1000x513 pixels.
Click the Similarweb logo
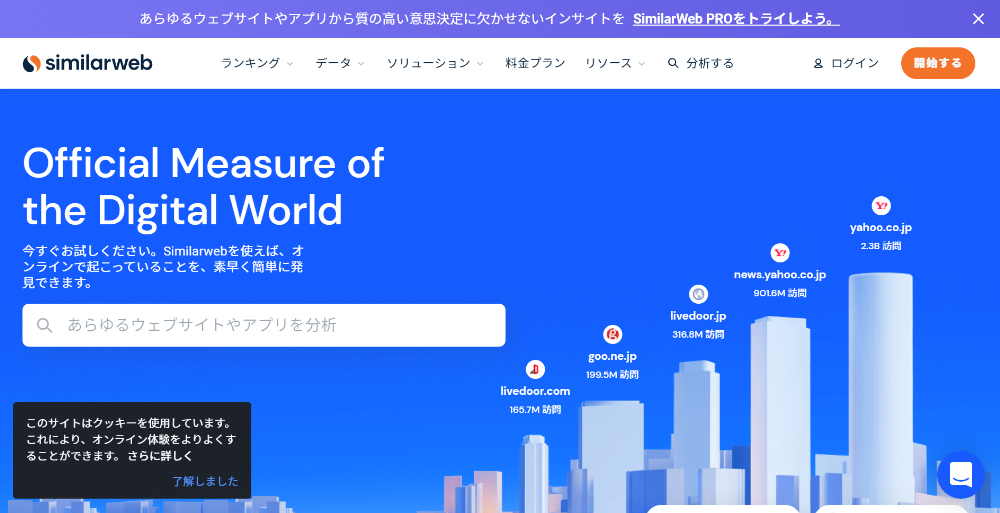pos(87,63)
